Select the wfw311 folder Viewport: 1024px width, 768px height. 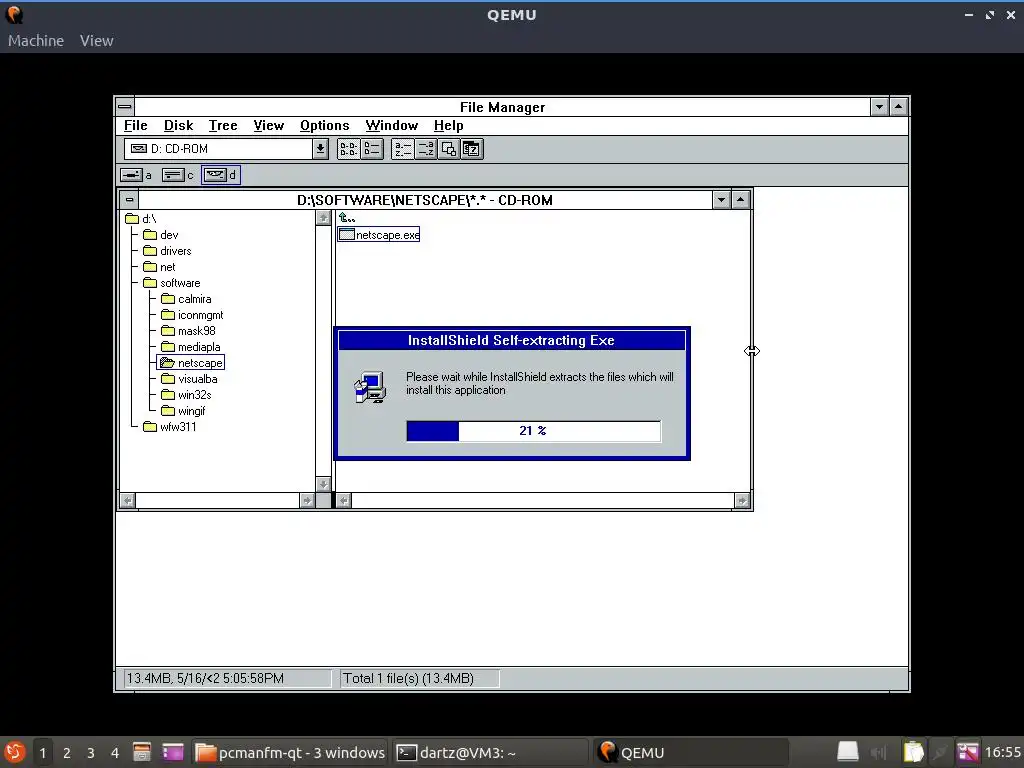pos(170,427)
